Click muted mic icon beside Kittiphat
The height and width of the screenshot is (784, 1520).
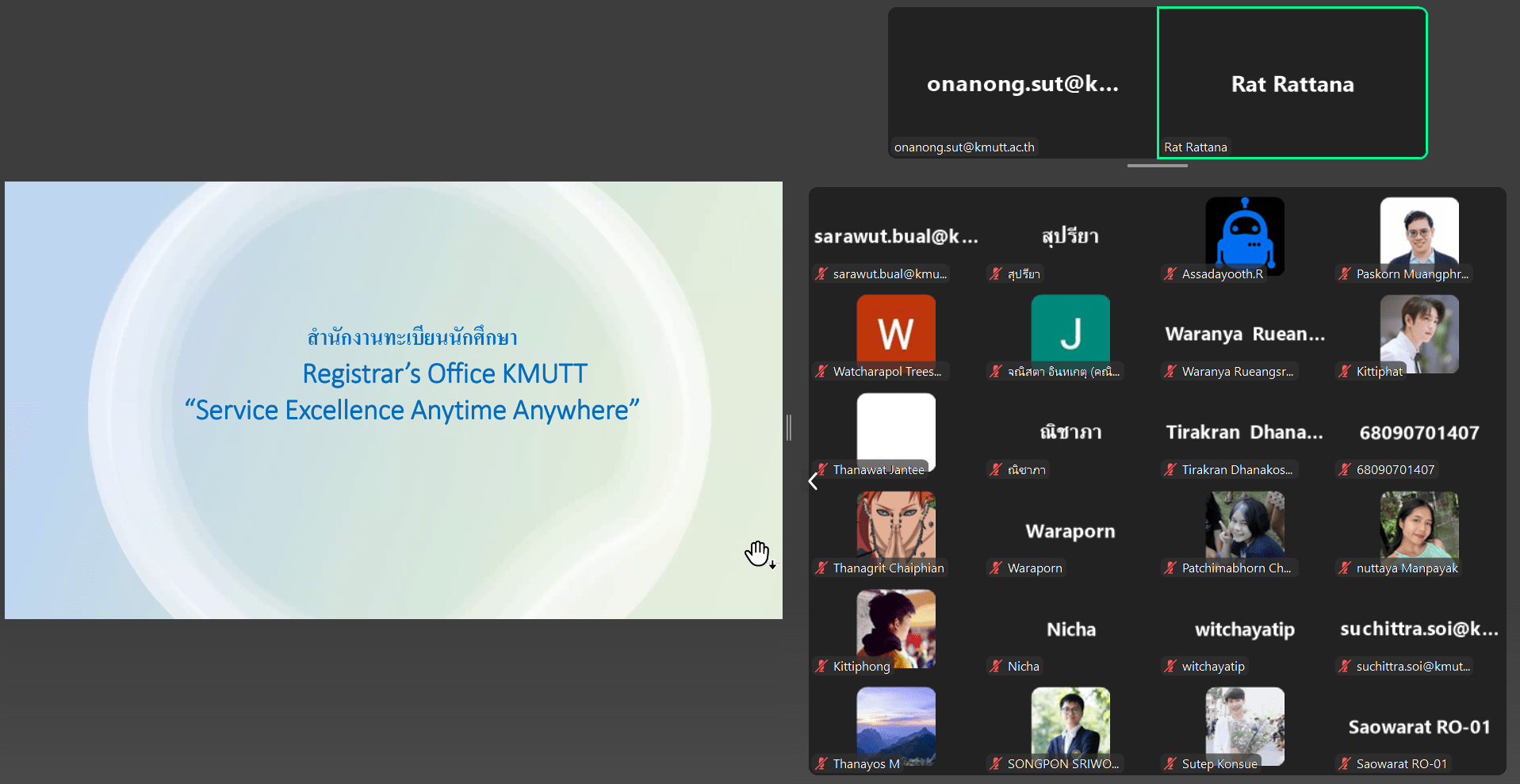[x=1345, y=372]
